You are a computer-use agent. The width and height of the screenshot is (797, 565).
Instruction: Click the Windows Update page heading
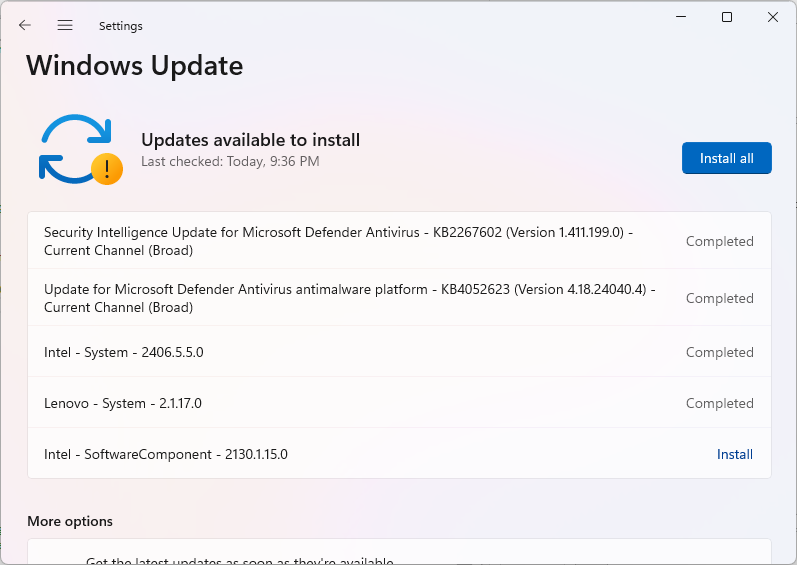point(135,66)
